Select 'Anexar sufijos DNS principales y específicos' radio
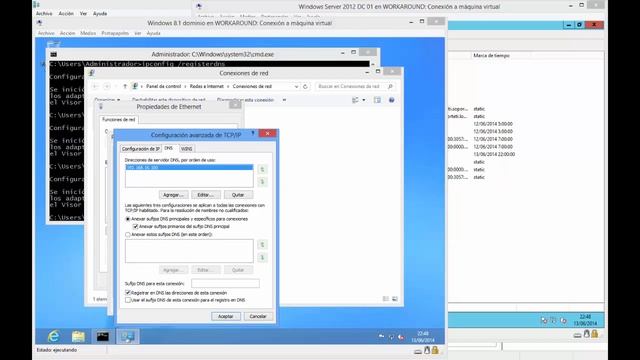640x360 pixels. click(x=128, y=219)
